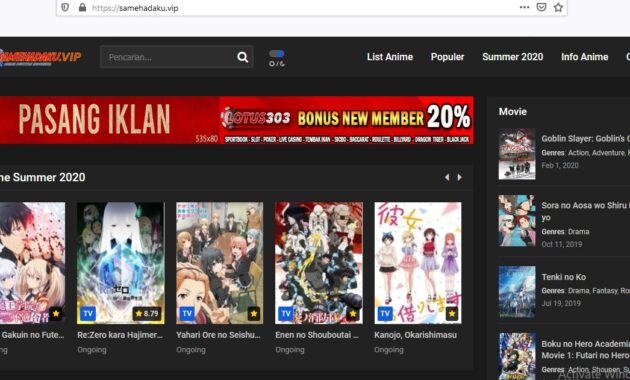Viewport: 630px width, 380px height.
Task: Open Enen no Shouboutai poster thumbnail
Action: [x=319, y=263]
